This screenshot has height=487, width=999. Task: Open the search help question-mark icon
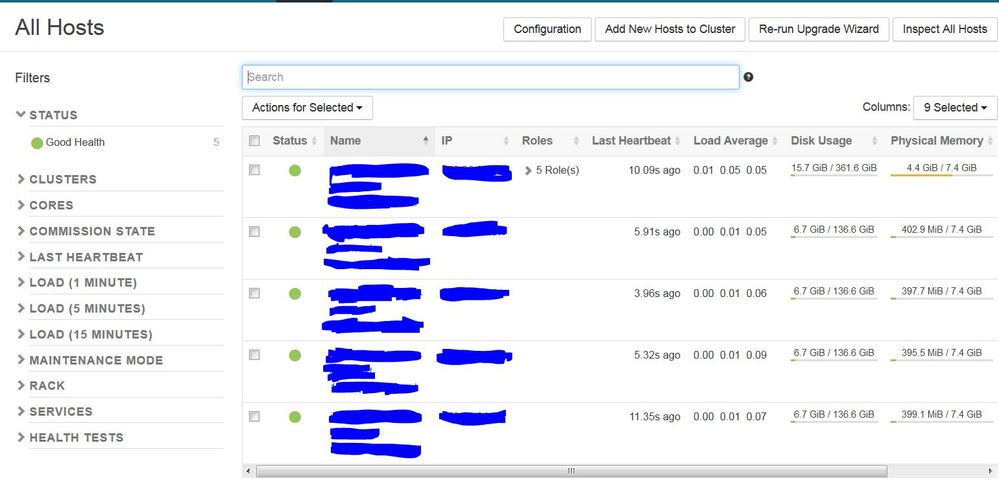(748, 77)
